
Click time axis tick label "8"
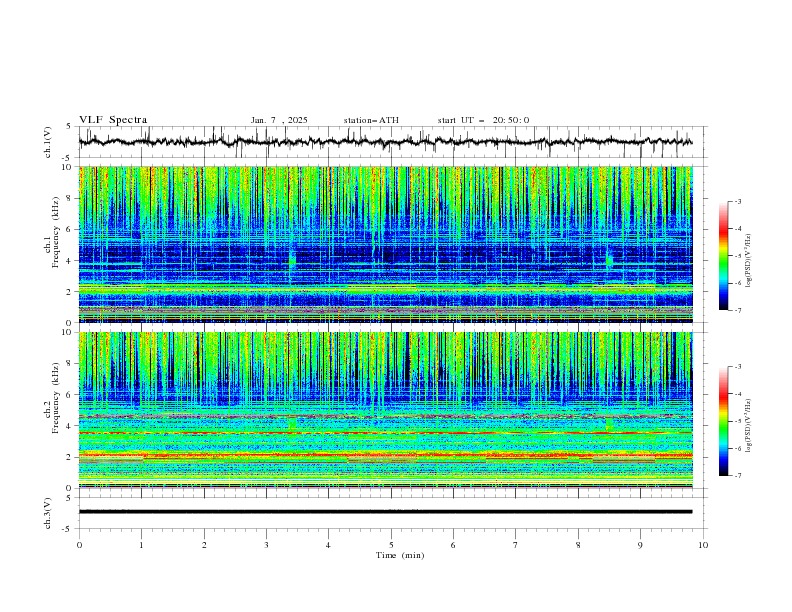click(578, 545)
